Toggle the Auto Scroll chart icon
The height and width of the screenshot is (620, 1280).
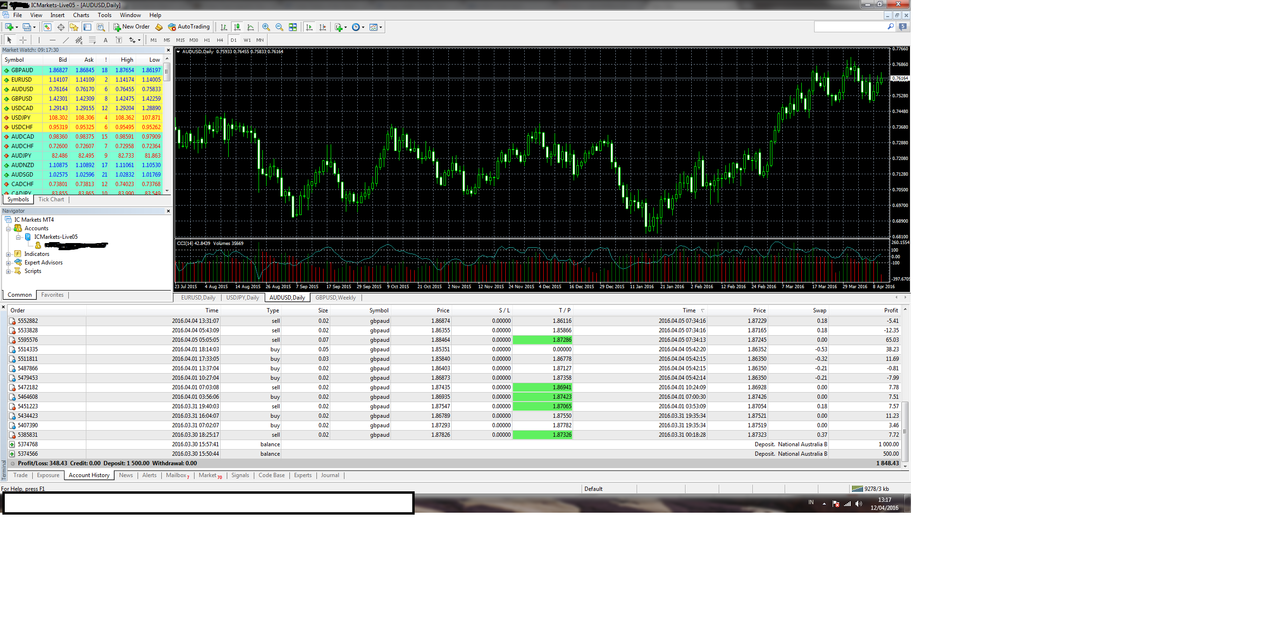(310, 27)
